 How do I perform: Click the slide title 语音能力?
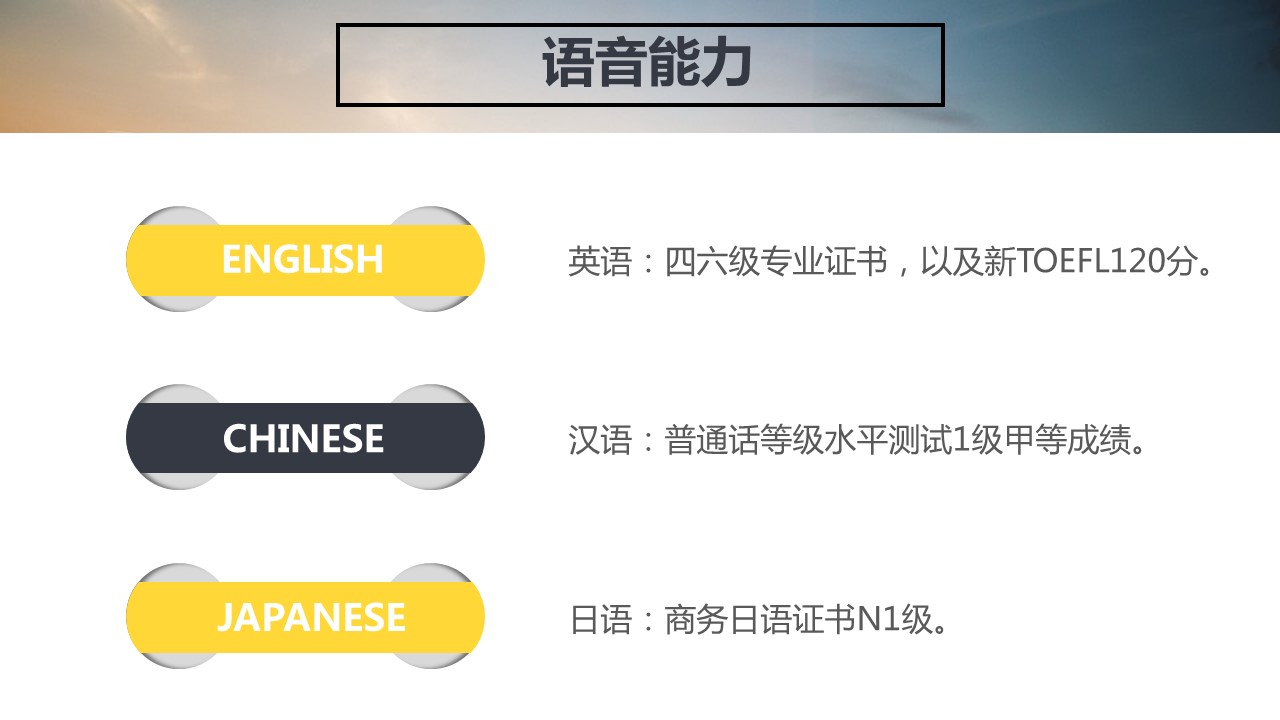pos(645,65)
